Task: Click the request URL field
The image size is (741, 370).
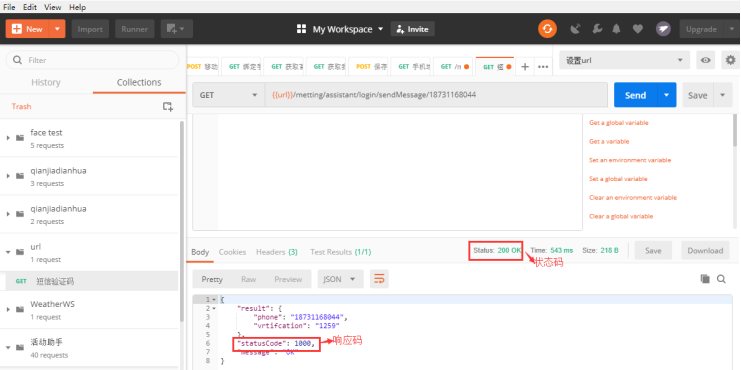Action: coord(436,95)
